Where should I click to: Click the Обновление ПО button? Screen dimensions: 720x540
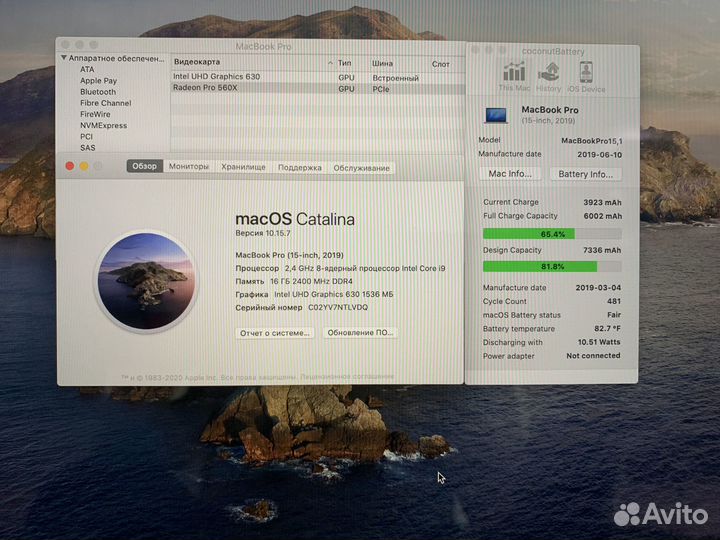coord(360,332)
